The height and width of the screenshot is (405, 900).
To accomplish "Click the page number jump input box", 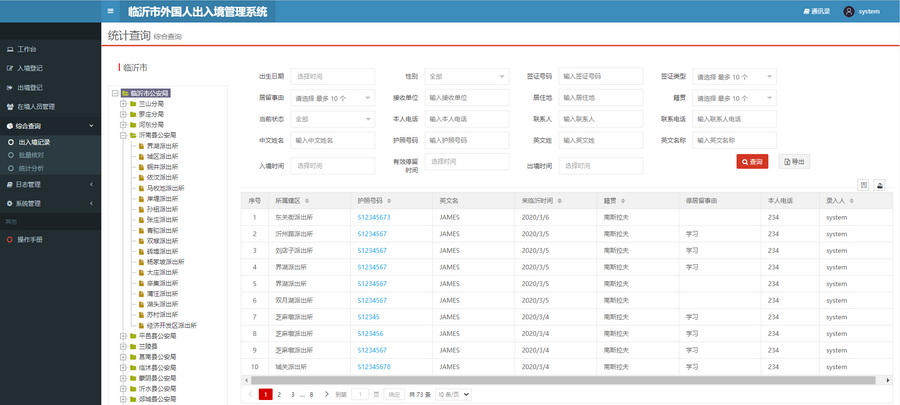I will coord(360,394).
